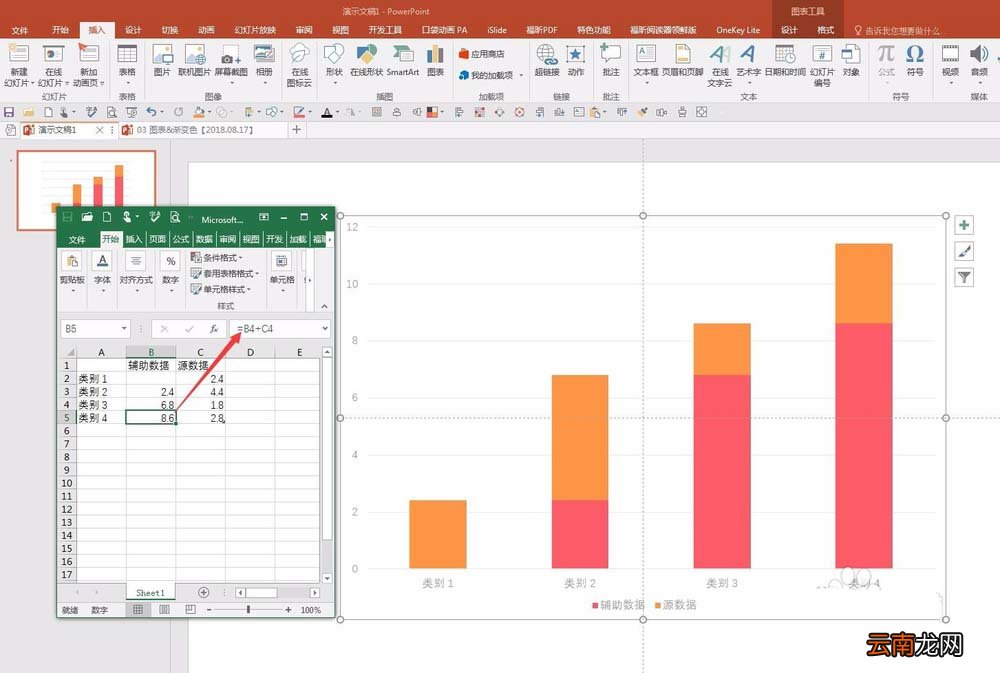Image resolution: width=1000 pixels, height=673 pixels.
Task: Click the chart filter funnel button
Action: 964,277
